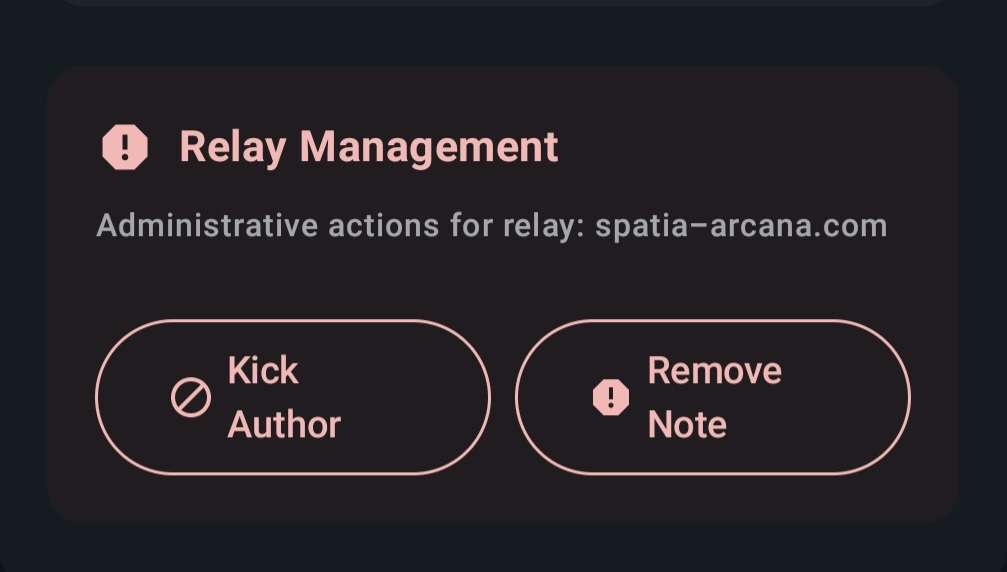Click the circle-slash ban icon in Kick Author
Viewport: 1007px width, 572px height.
(x=190, y=398)
